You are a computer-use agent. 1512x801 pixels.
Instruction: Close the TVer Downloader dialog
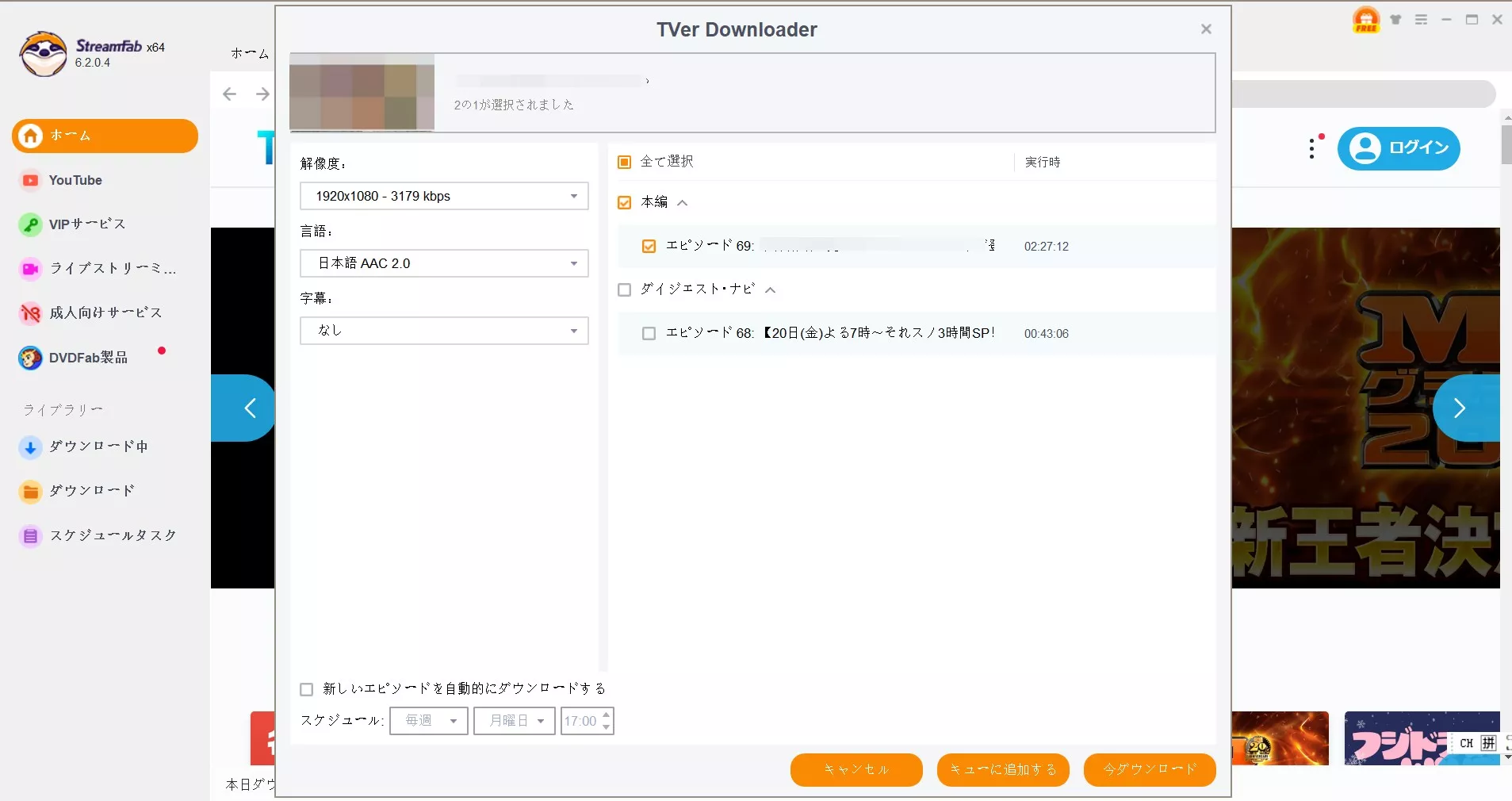(1206, 29)
